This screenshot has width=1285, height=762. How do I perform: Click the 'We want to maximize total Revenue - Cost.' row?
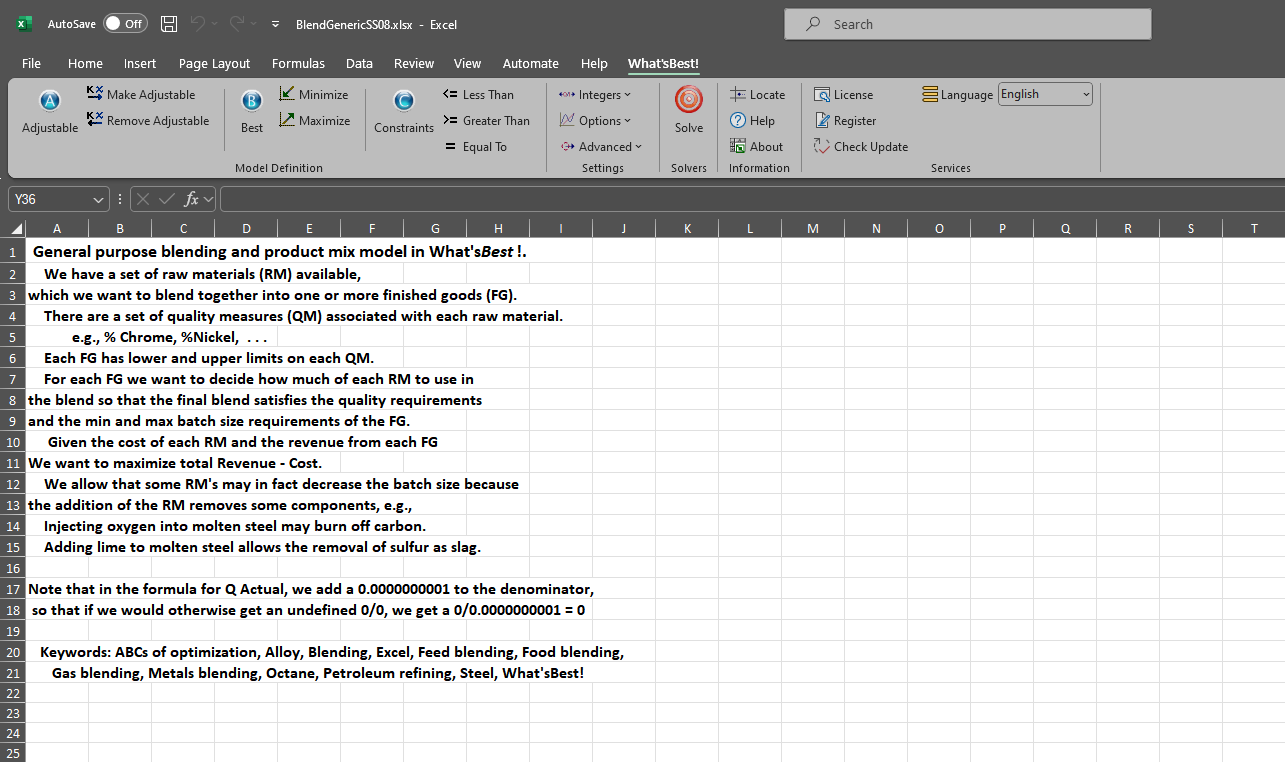[x=175, y=462]
